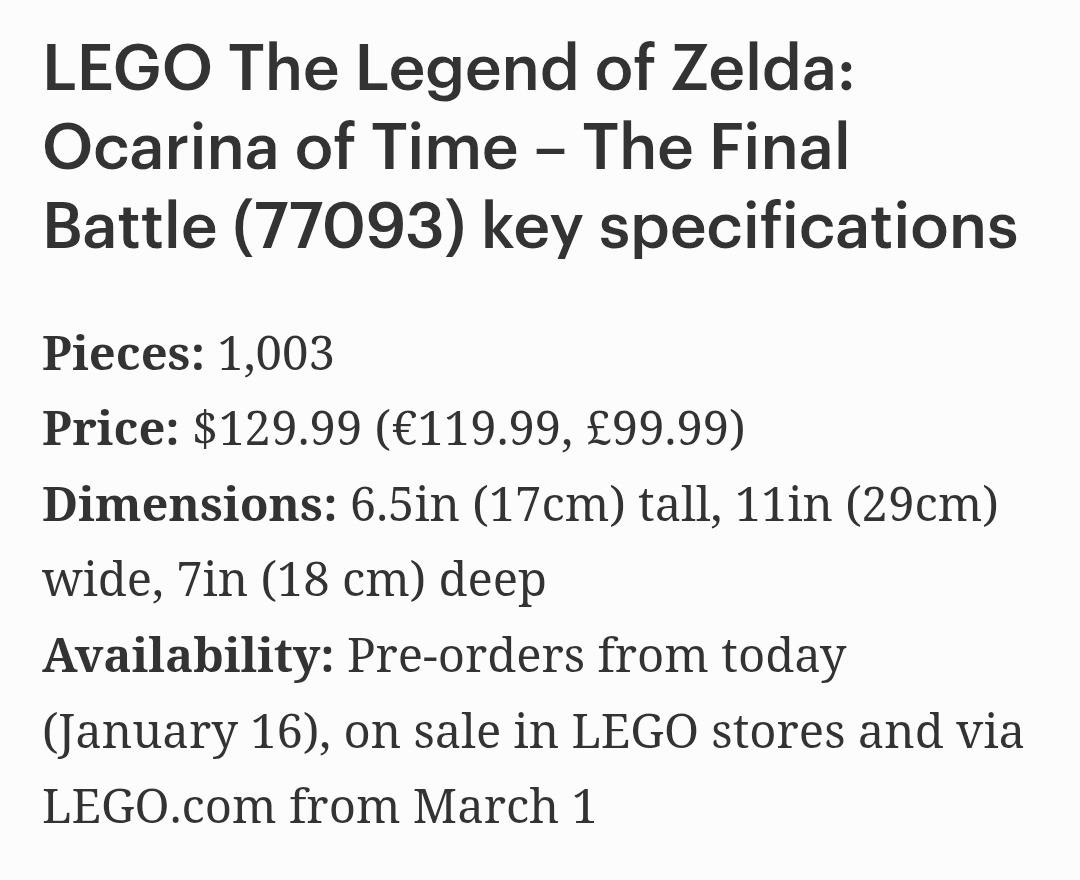Click the "LEGO The Legend of Zelda" heading line

[x=448, y=68]
